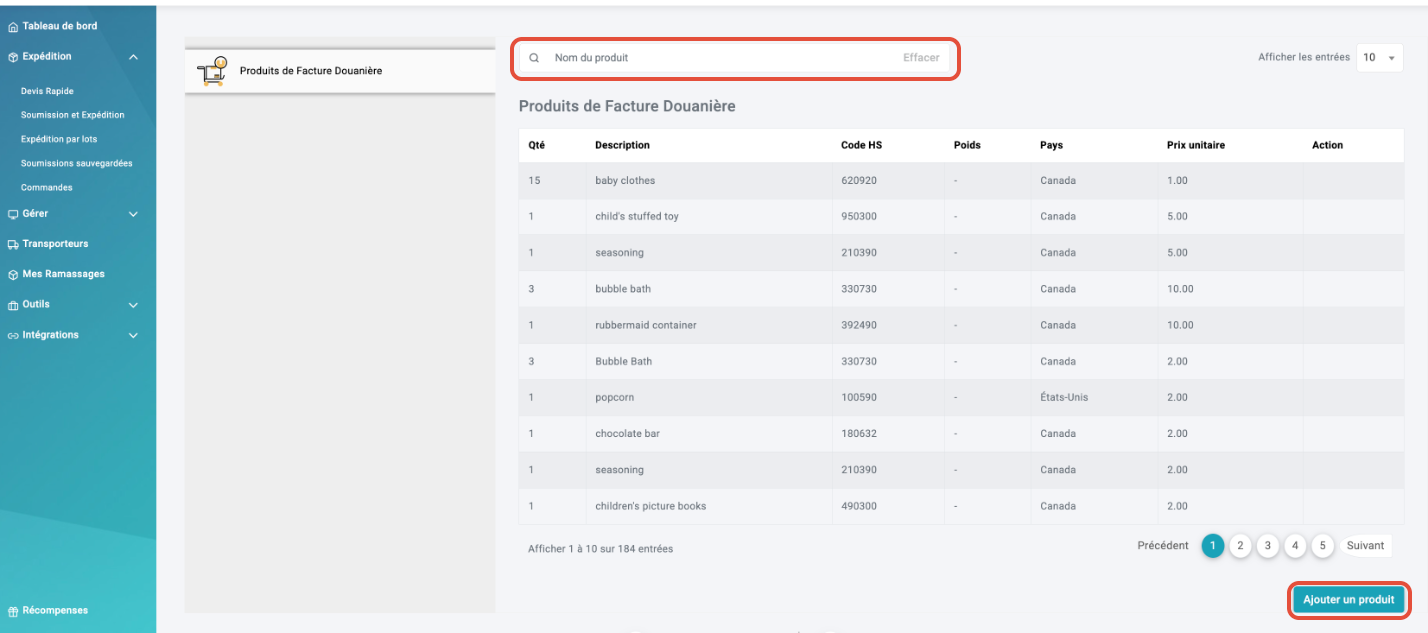Go to Tableau de bord
1428x633 pixels.
60,26
